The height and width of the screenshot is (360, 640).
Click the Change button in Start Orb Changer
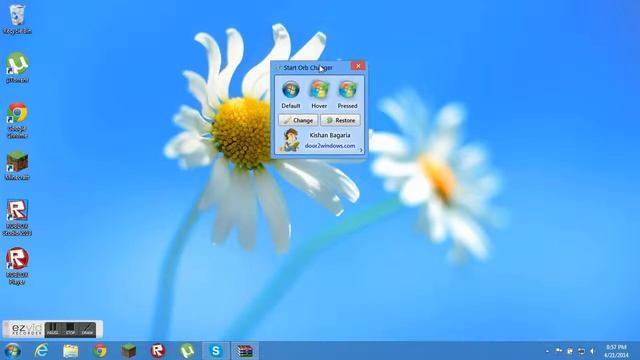[x=298, y=120]
